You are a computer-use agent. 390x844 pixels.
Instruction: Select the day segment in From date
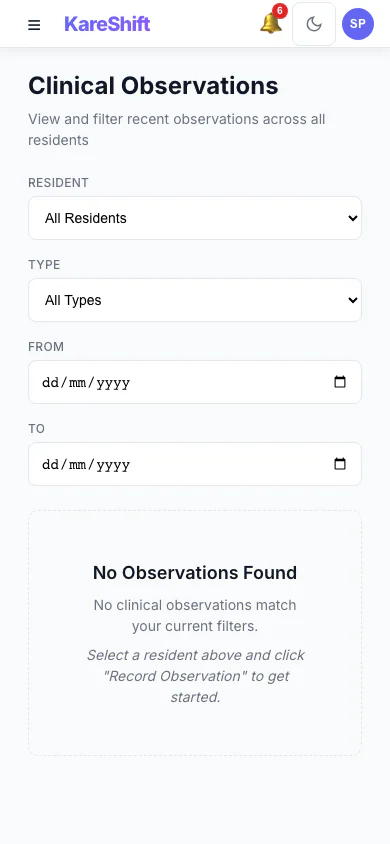pos(50,383)
